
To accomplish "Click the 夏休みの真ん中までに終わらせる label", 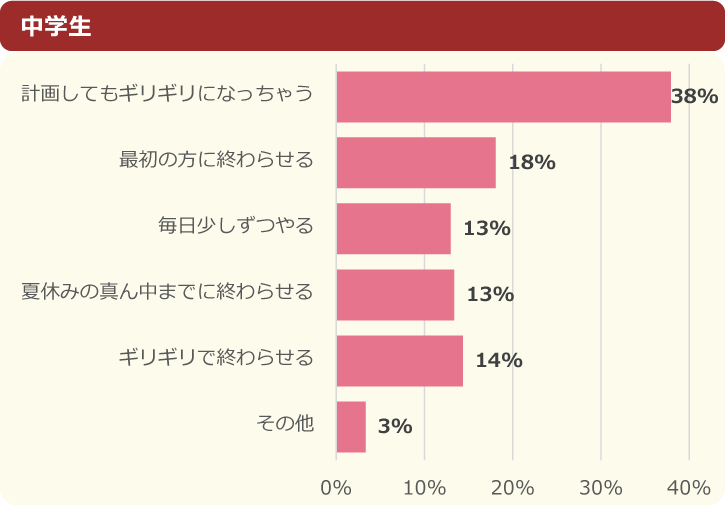I will [x=168, y=292].
